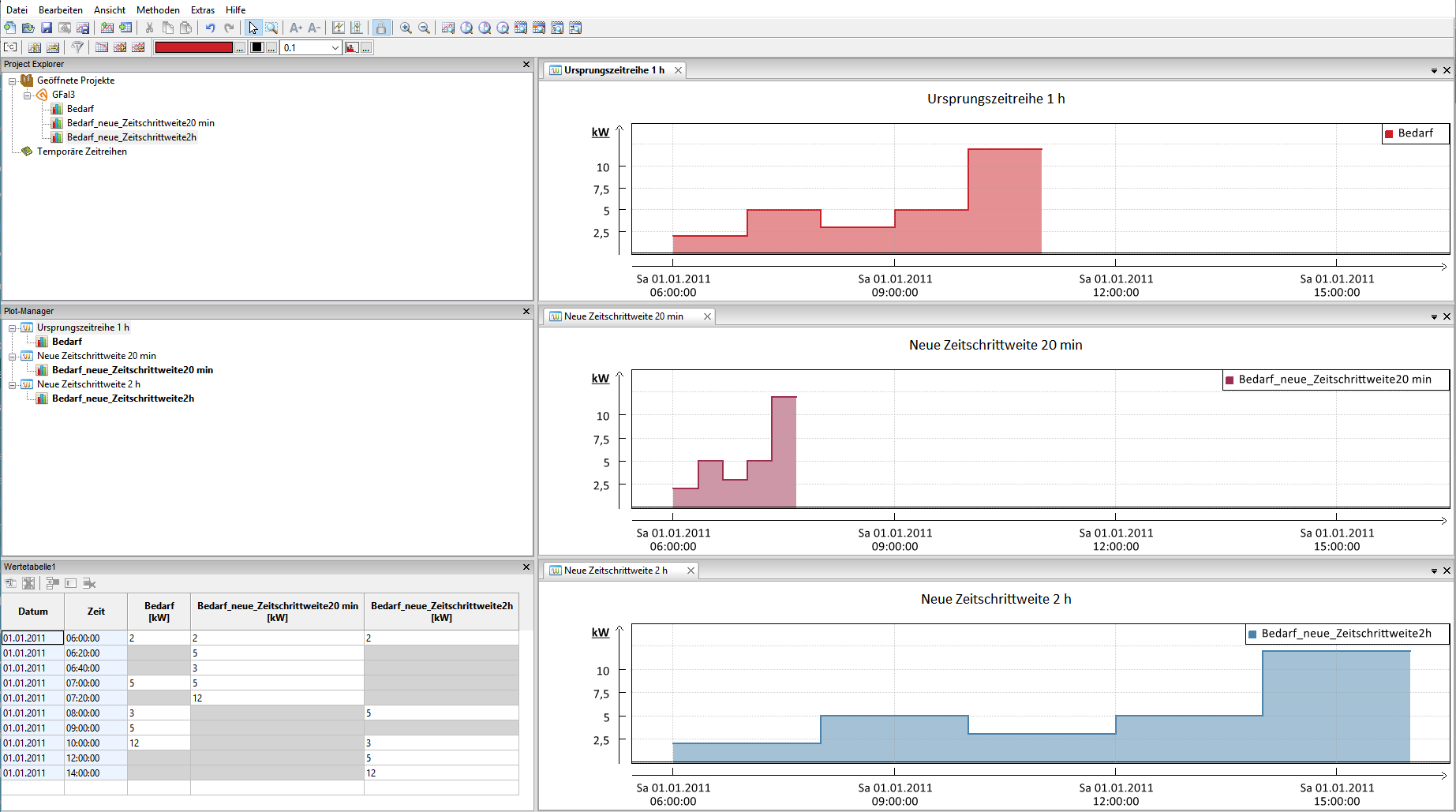Image resolution: width=1456 pixels, height=812 pixels.
Task: Collapse Ursprungszeitreihe 1 h in Plot-Manager
Action: pyautogui.click(x=13, y=328)
